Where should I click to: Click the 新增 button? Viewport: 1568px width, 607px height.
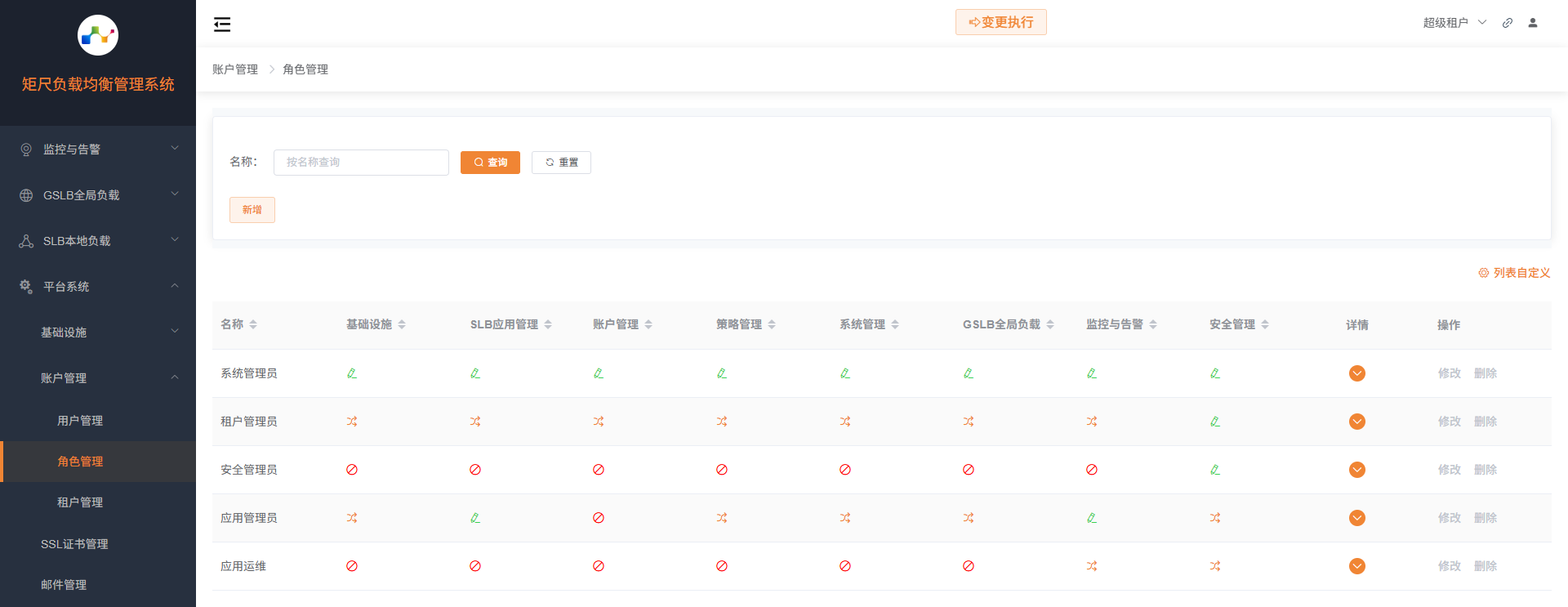click(252, 210)
